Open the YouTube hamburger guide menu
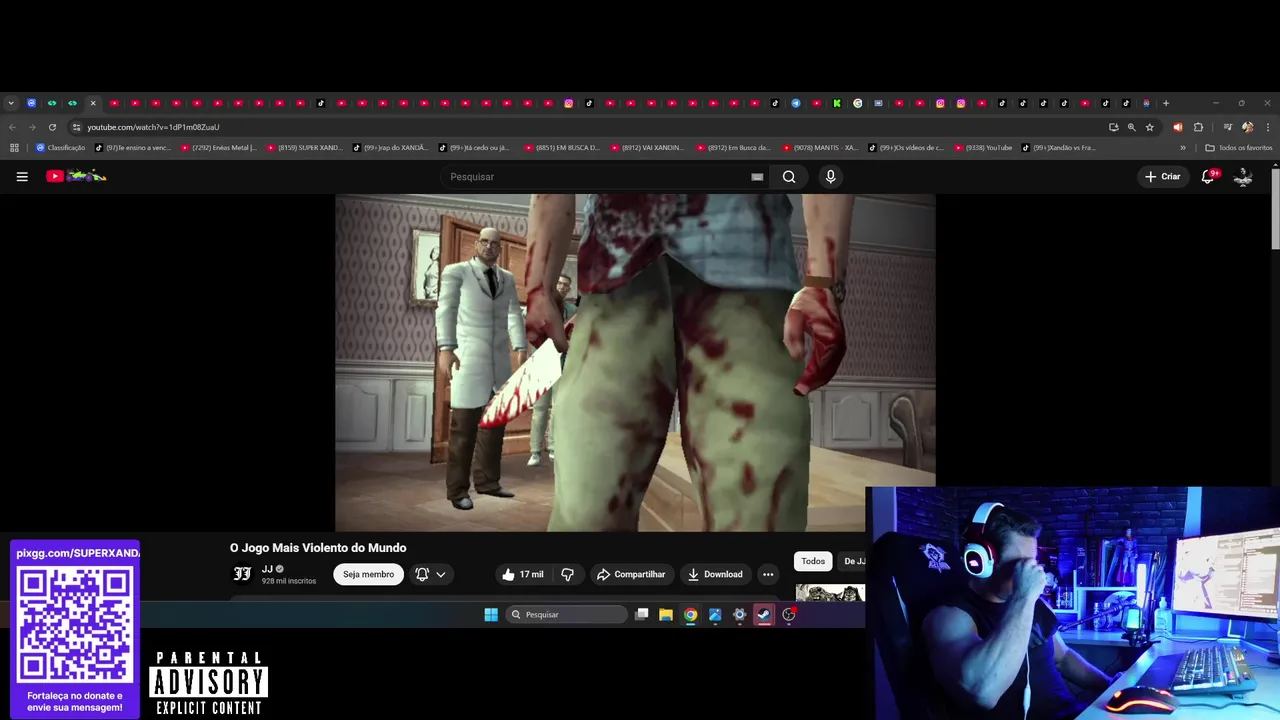Screen dimensions: 1280x720 22,177
